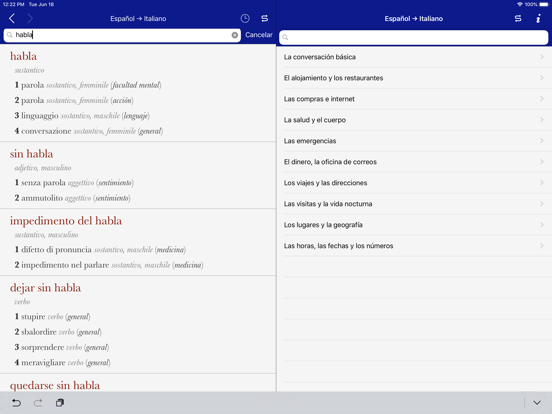Swap languages icon in left pane
This screenshot has height=414, width=552.
pos(264,18)
